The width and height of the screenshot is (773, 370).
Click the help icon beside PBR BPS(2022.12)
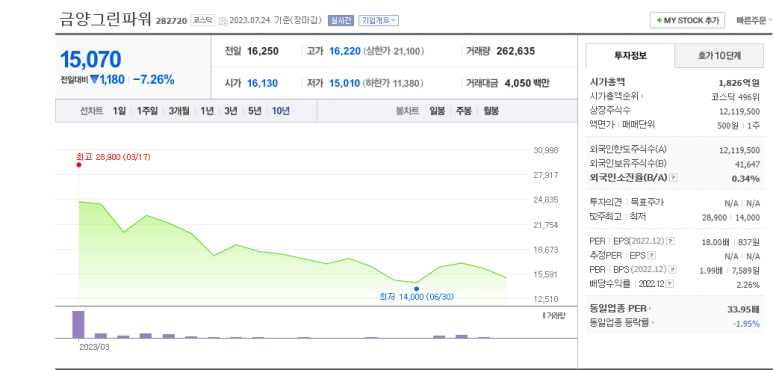[672, 269]
